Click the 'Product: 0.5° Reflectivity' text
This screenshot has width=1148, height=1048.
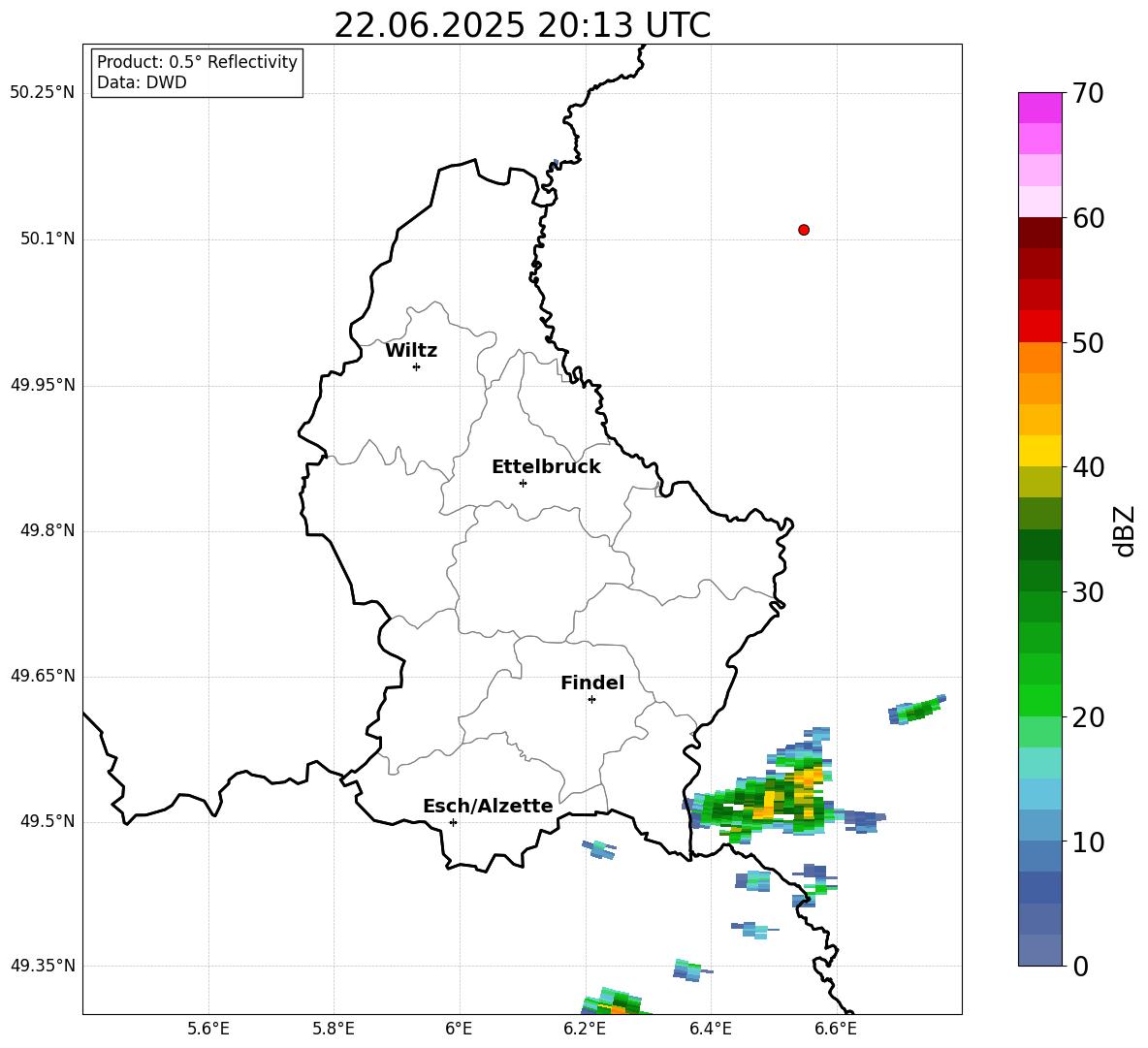[197, 61]
